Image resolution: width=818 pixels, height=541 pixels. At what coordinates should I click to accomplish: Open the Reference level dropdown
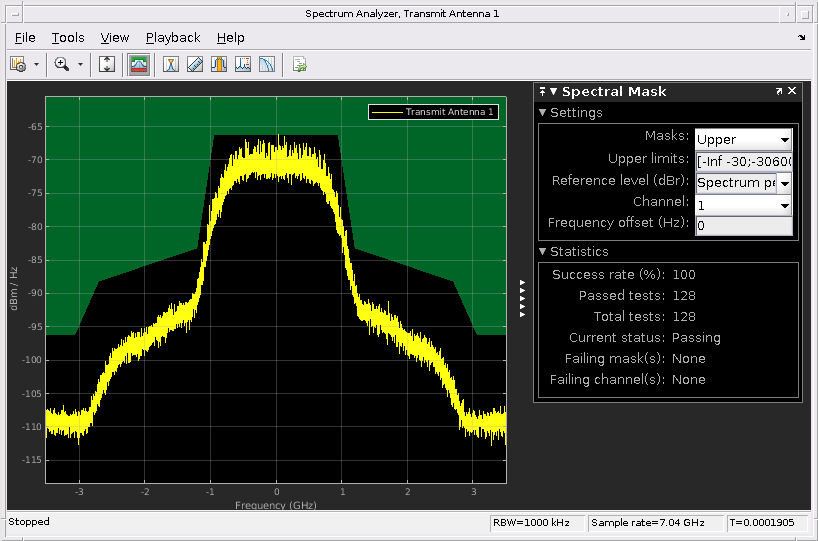[743, 182]
